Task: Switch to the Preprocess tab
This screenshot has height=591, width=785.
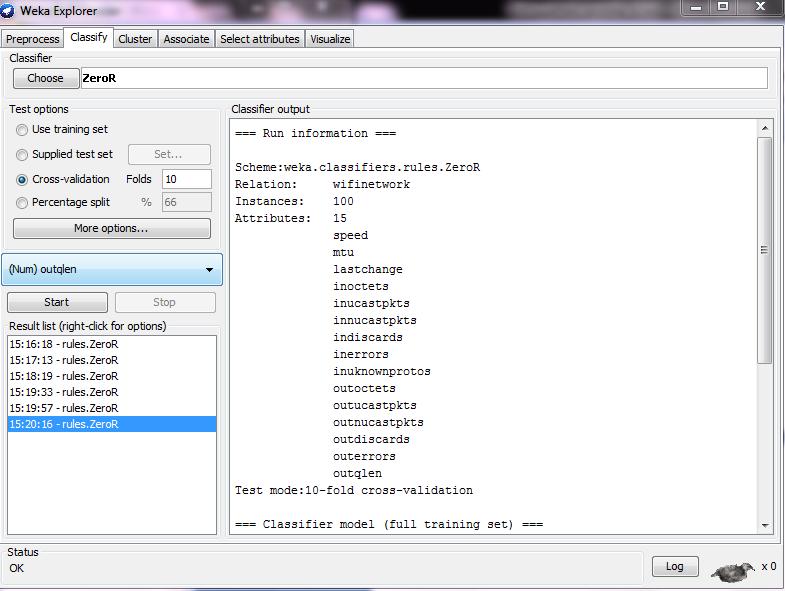Action: click(33, 39)
